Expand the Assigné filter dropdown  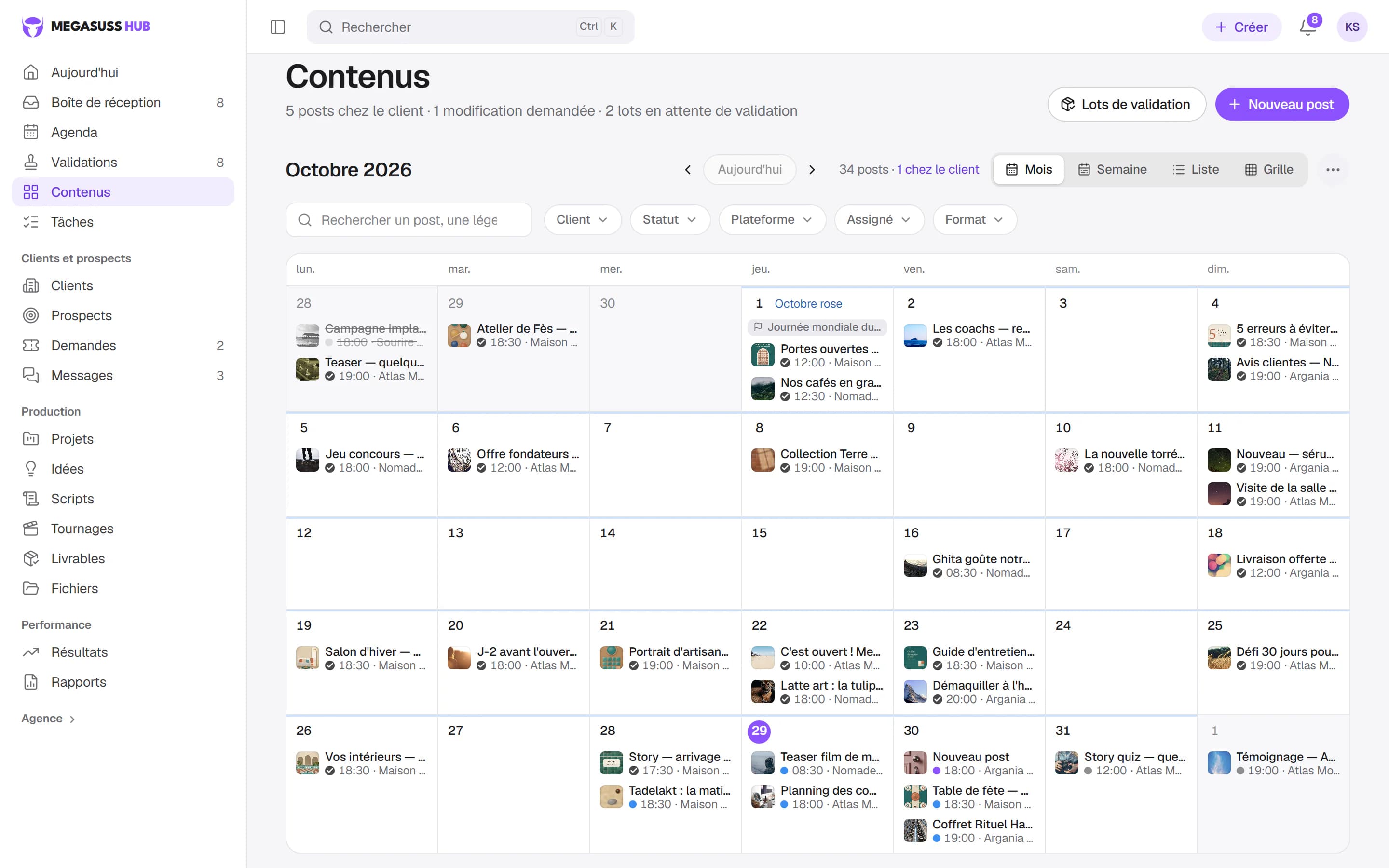879,219
